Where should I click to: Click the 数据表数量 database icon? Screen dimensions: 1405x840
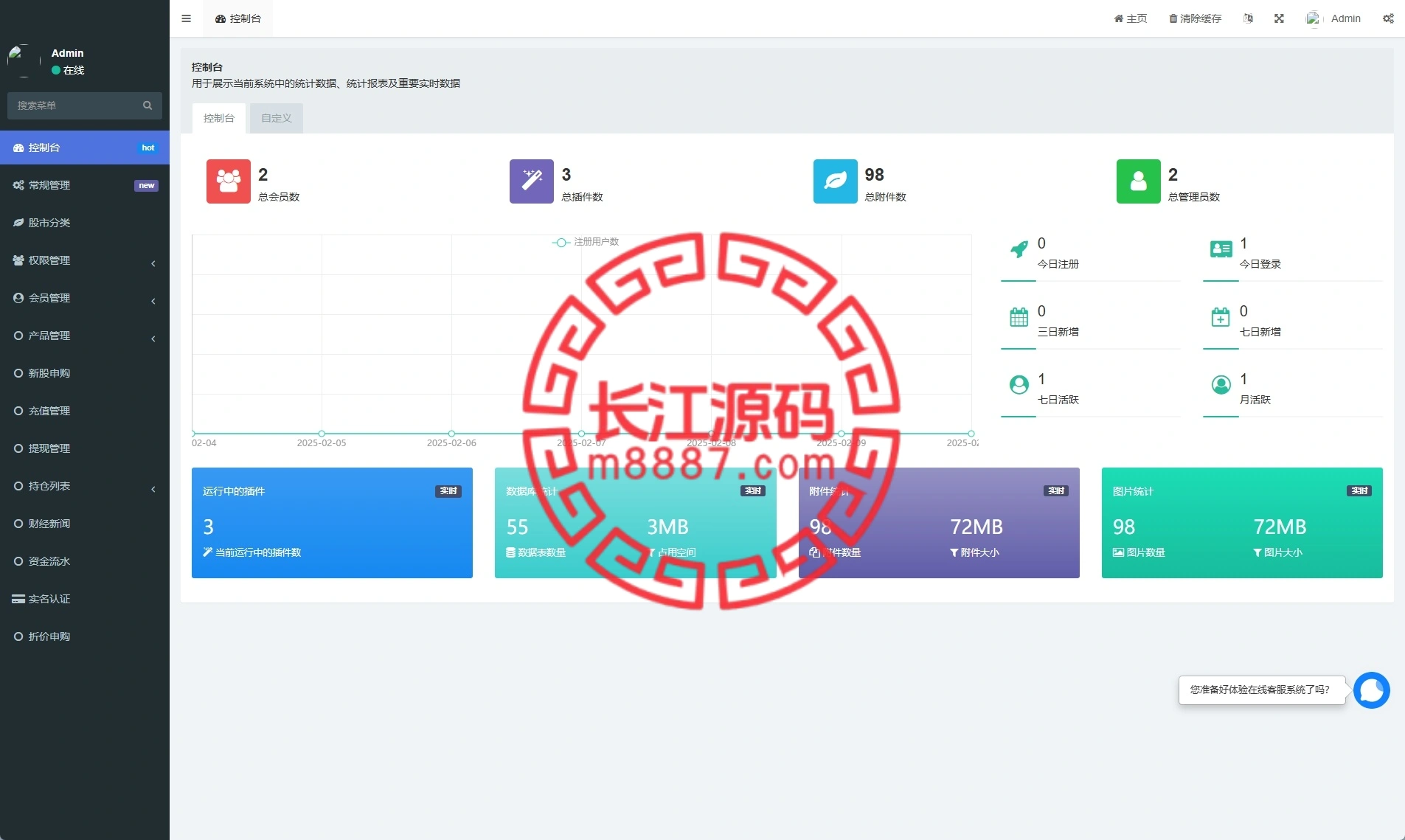click(x=510, y=552)
